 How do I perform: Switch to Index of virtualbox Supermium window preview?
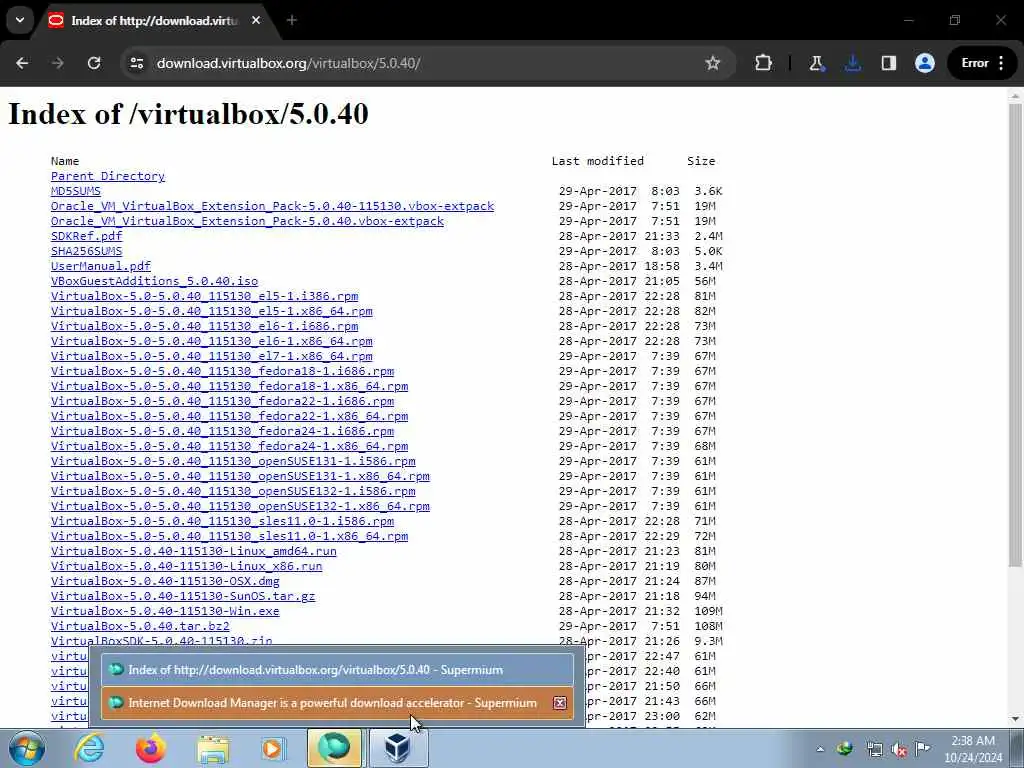(338, 669)
